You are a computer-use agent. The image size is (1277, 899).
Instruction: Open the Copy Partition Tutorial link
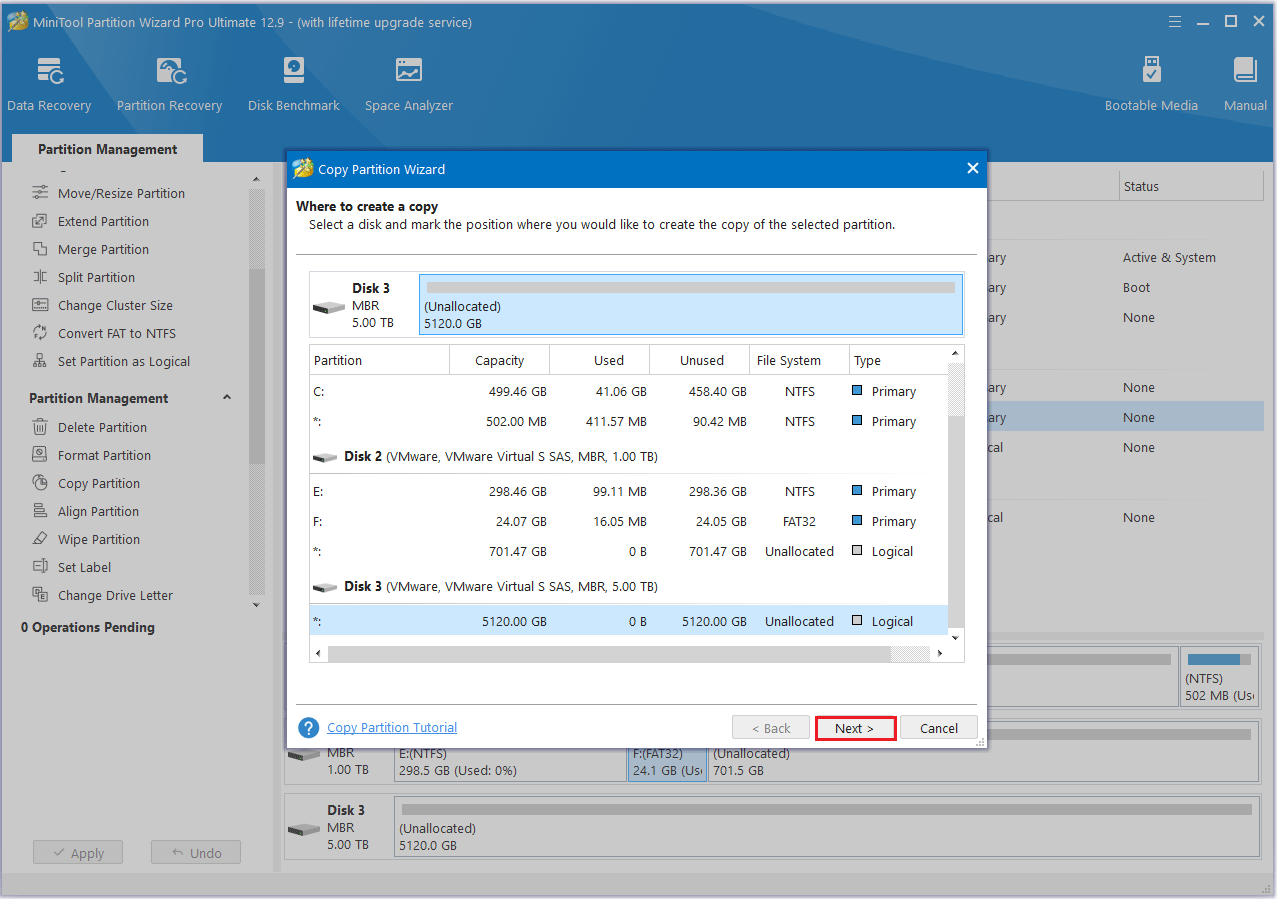tap(391, 728)
